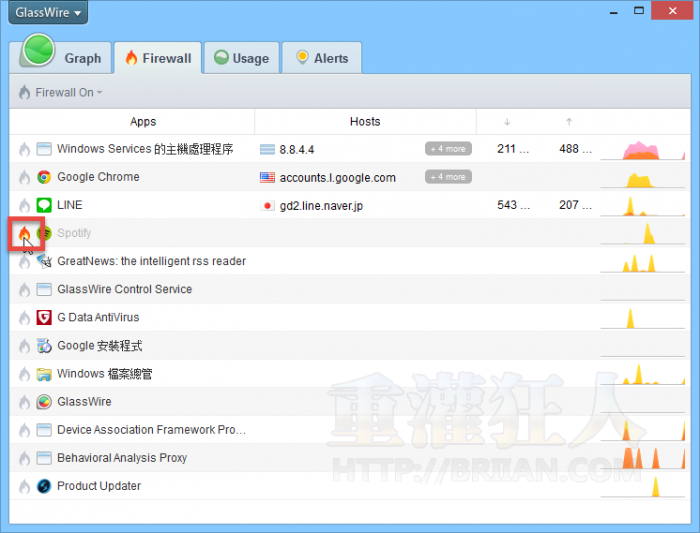Click the US flag beside accounts.l.google.com
This screenshot has height=533, width=700.
tap(267, 177)
